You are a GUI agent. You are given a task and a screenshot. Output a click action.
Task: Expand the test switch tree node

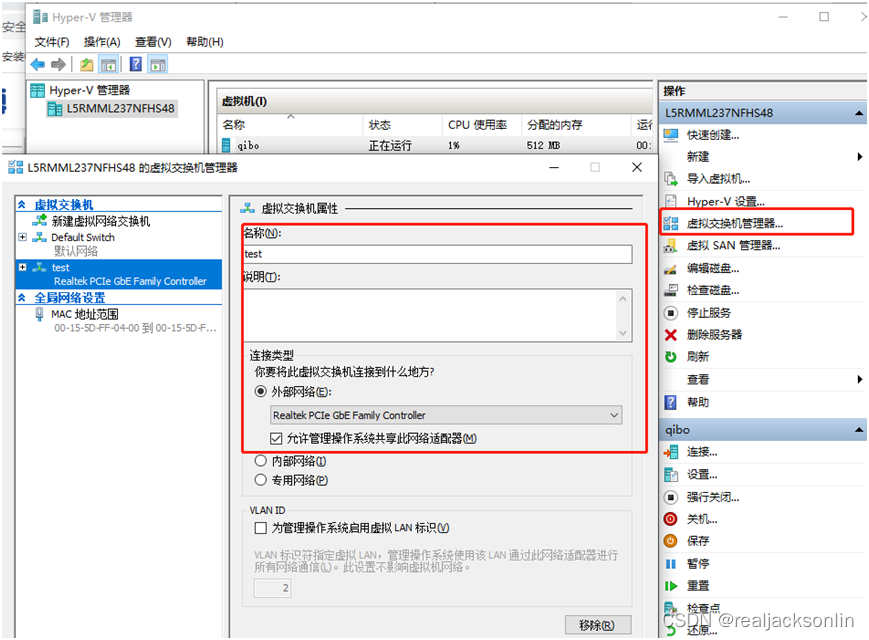coord(23,267)
